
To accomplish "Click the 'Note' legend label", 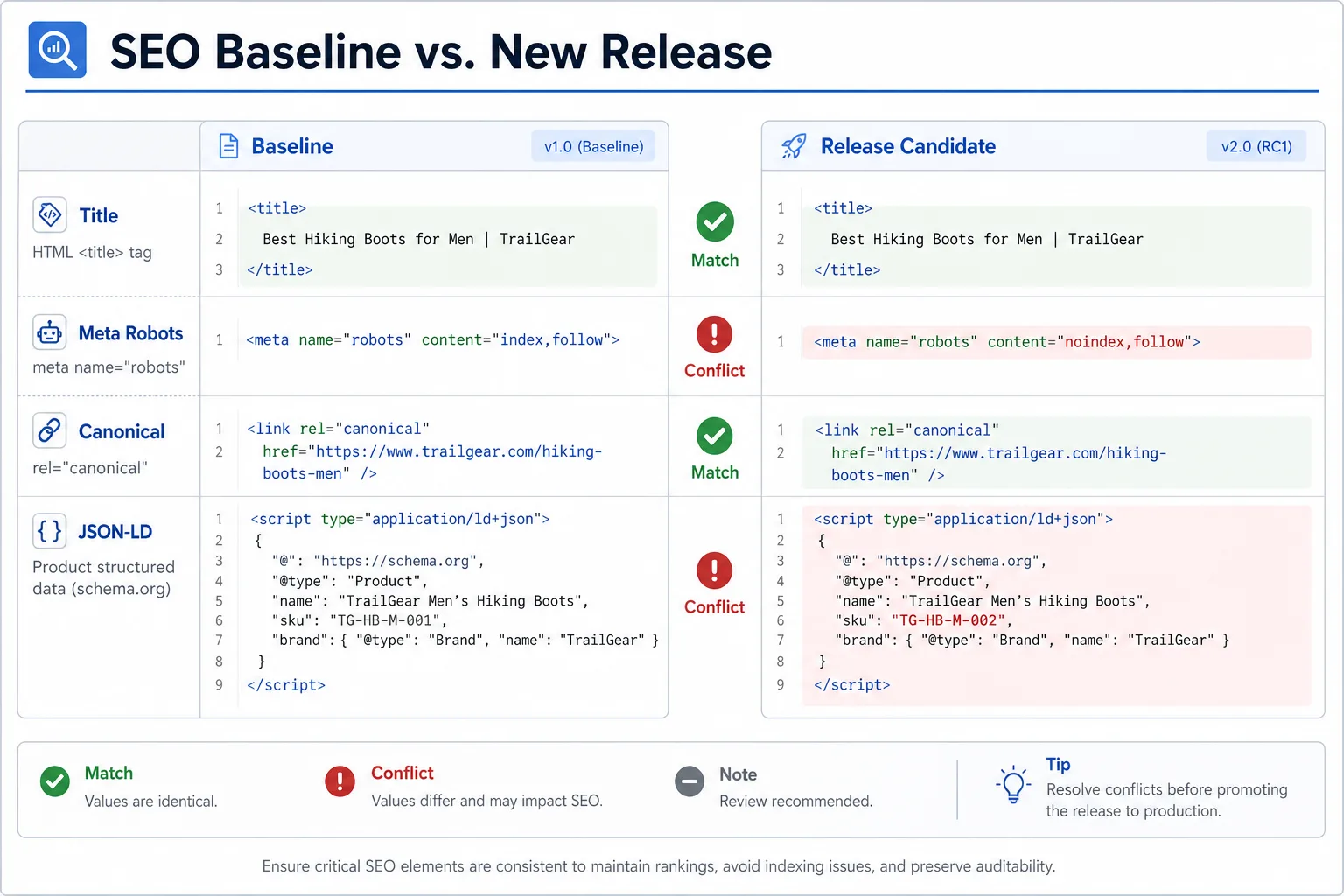I will coord(738,774).
